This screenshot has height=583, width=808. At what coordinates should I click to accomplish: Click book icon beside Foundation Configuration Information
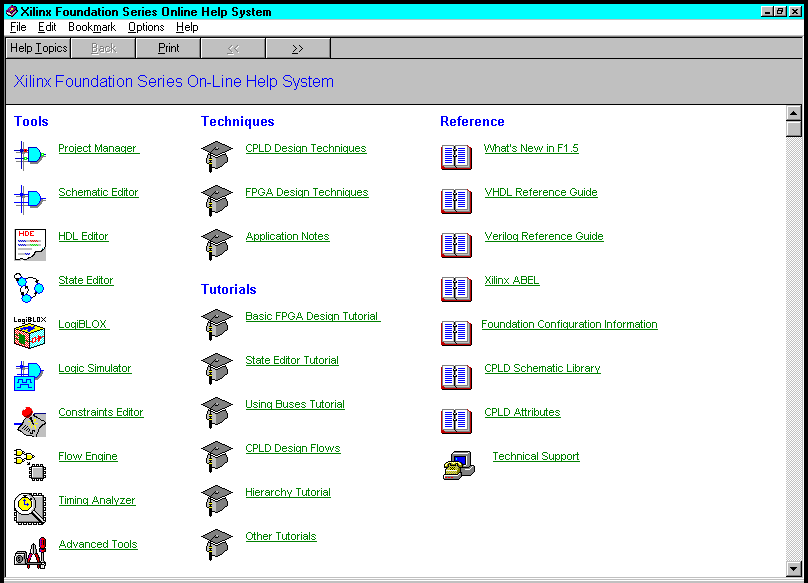point(457,333)
